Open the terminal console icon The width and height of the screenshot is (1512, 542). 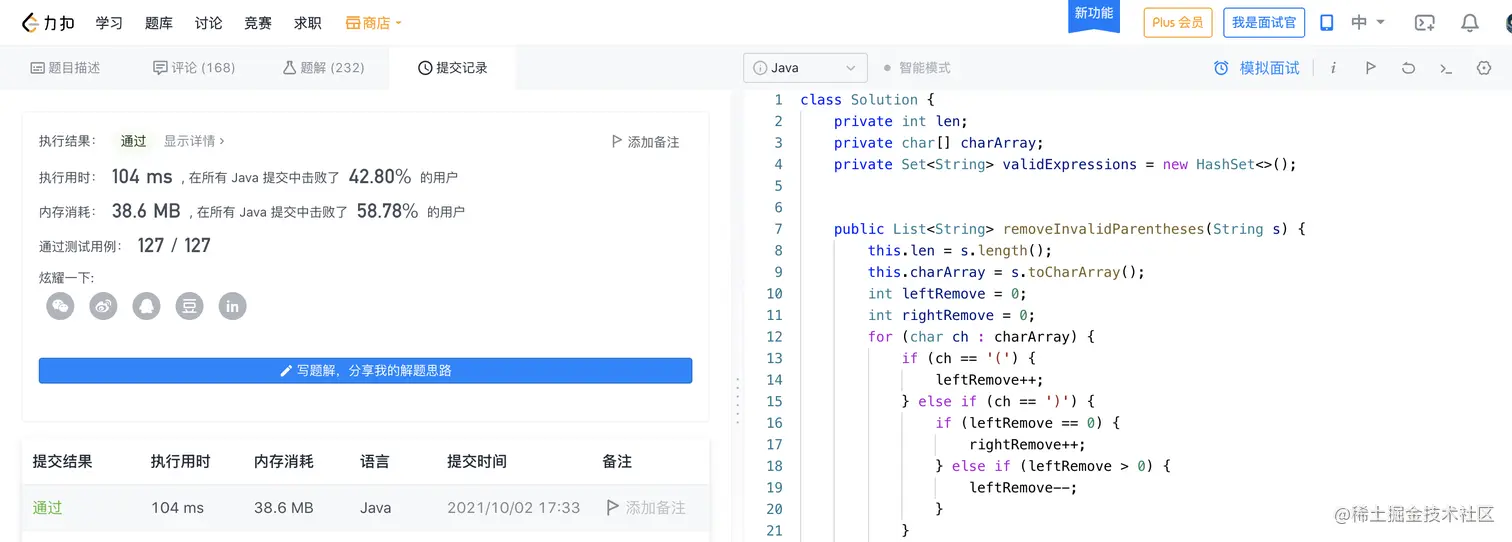tap(1446, 68)
